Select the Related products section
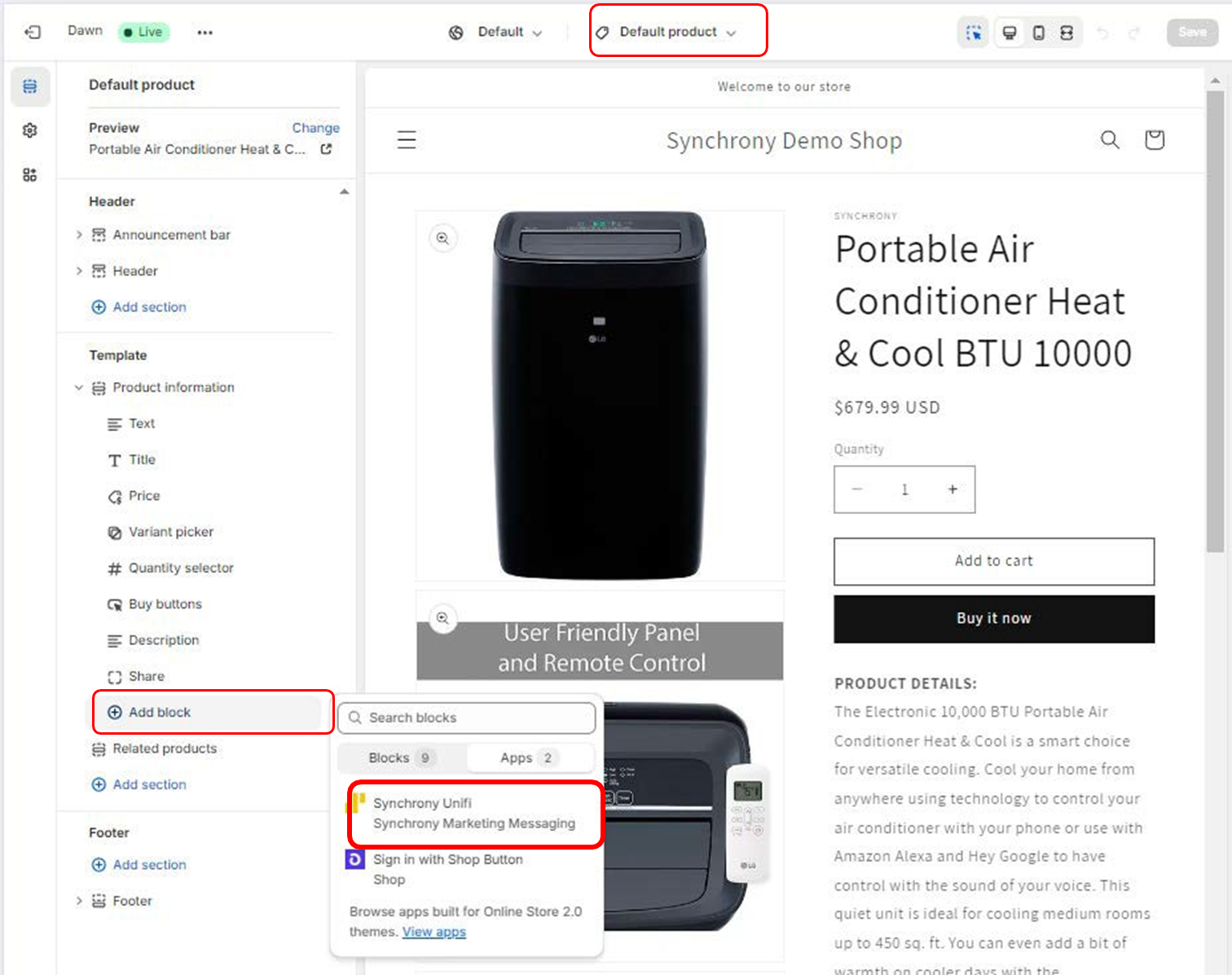This screenshot has height=975, width=1232. pos(155,749)
